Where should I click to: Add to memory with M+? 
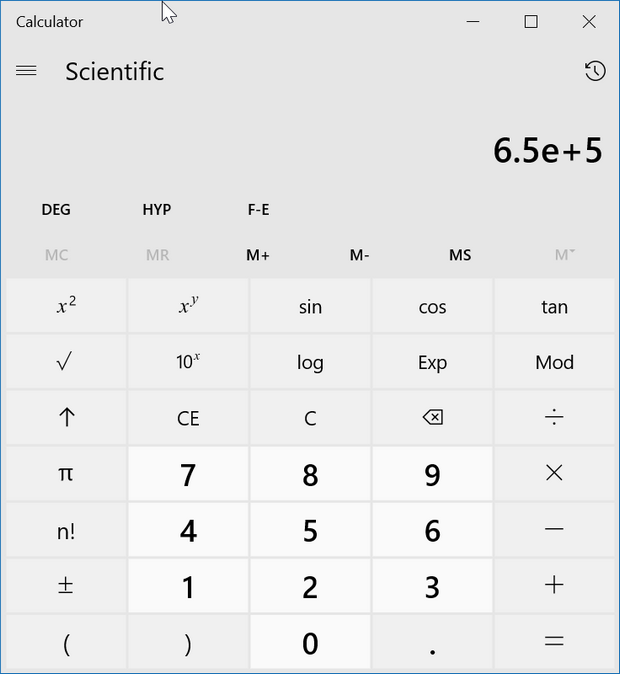[258, 255]
